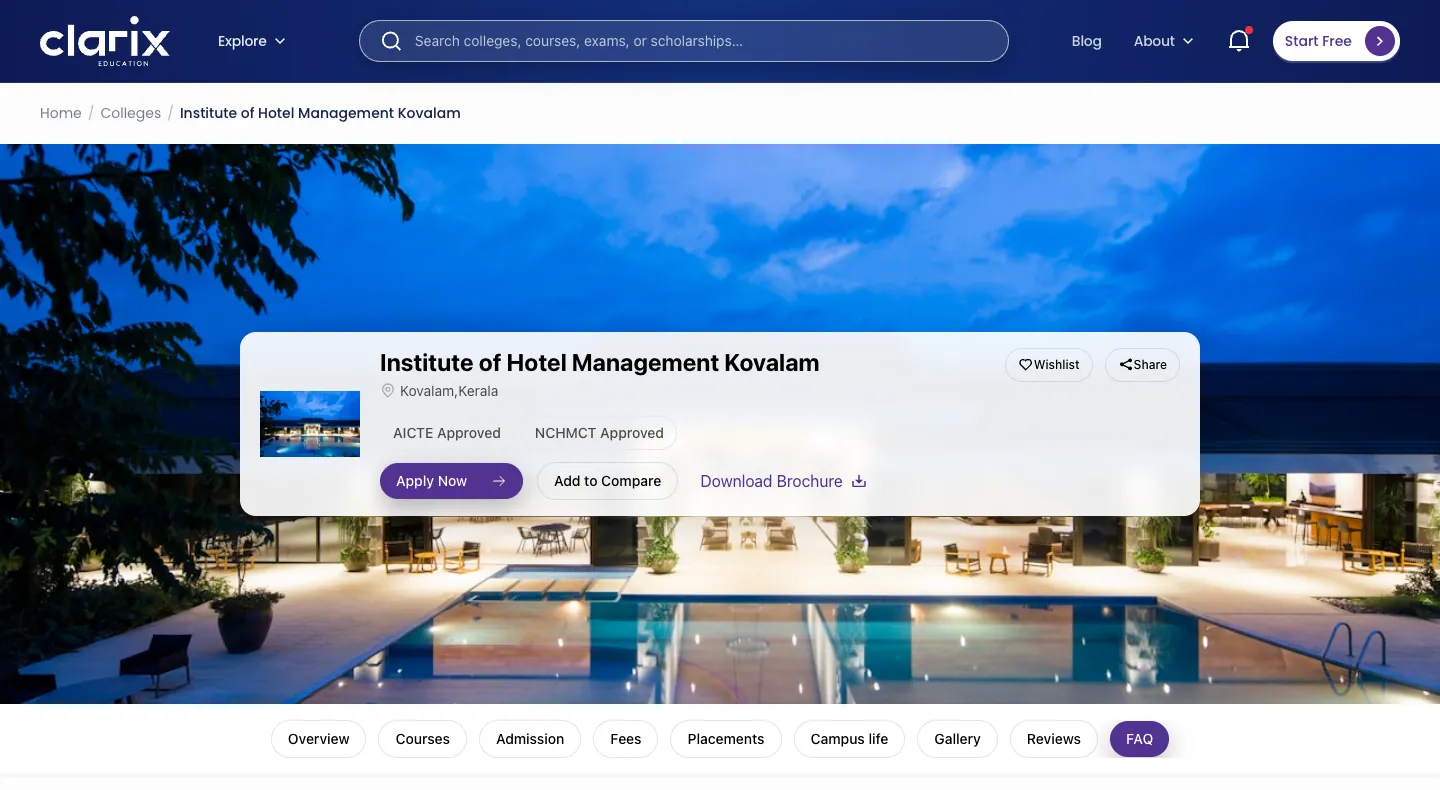The height and width of the screenshot is (790, 1440).
Task: Select the Courses tab
Action: (423, 739)
